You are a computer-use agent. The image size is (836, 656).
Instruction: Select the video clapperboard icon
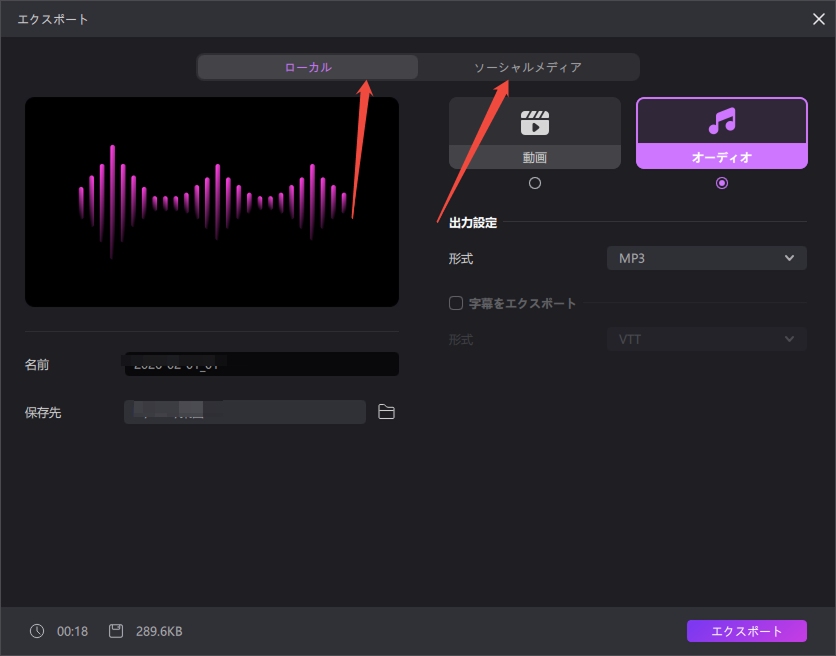coord(535,122)
